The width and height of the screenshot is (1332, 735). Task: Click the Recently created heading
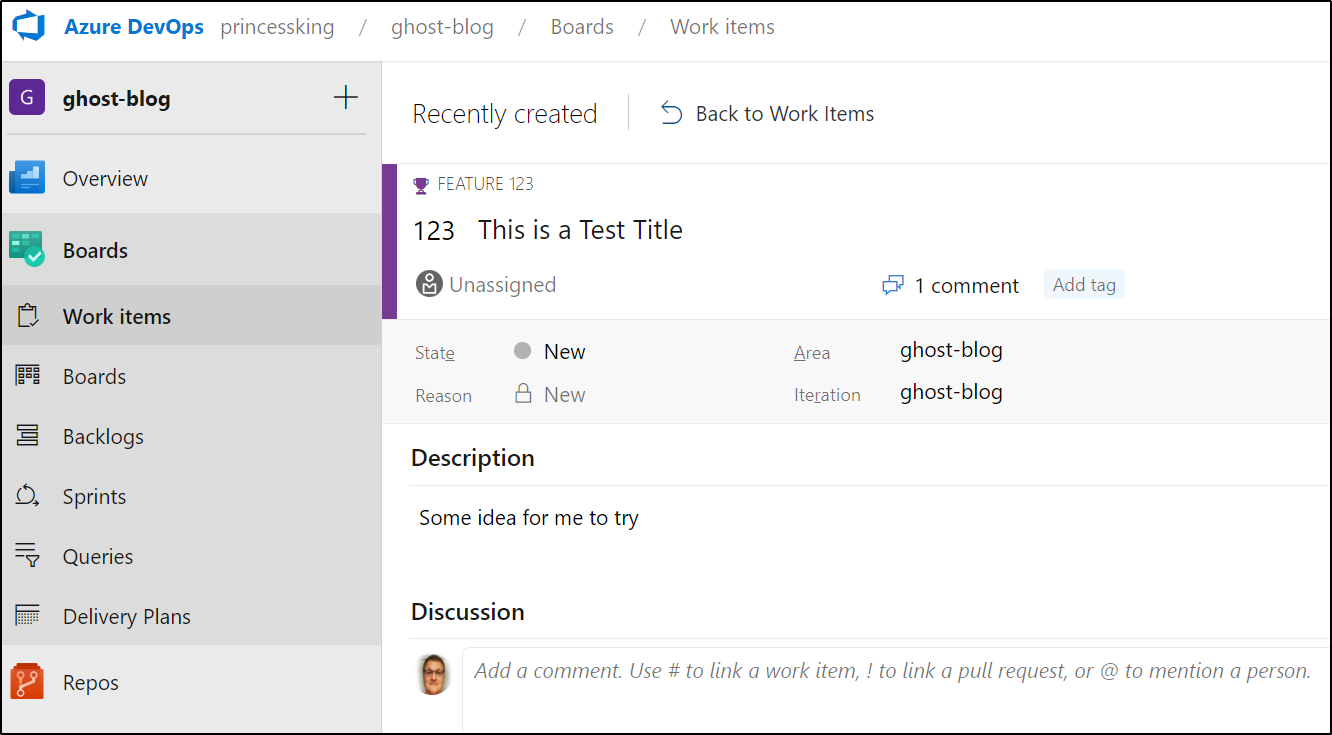pyautogui.click(x=505, y=114)
